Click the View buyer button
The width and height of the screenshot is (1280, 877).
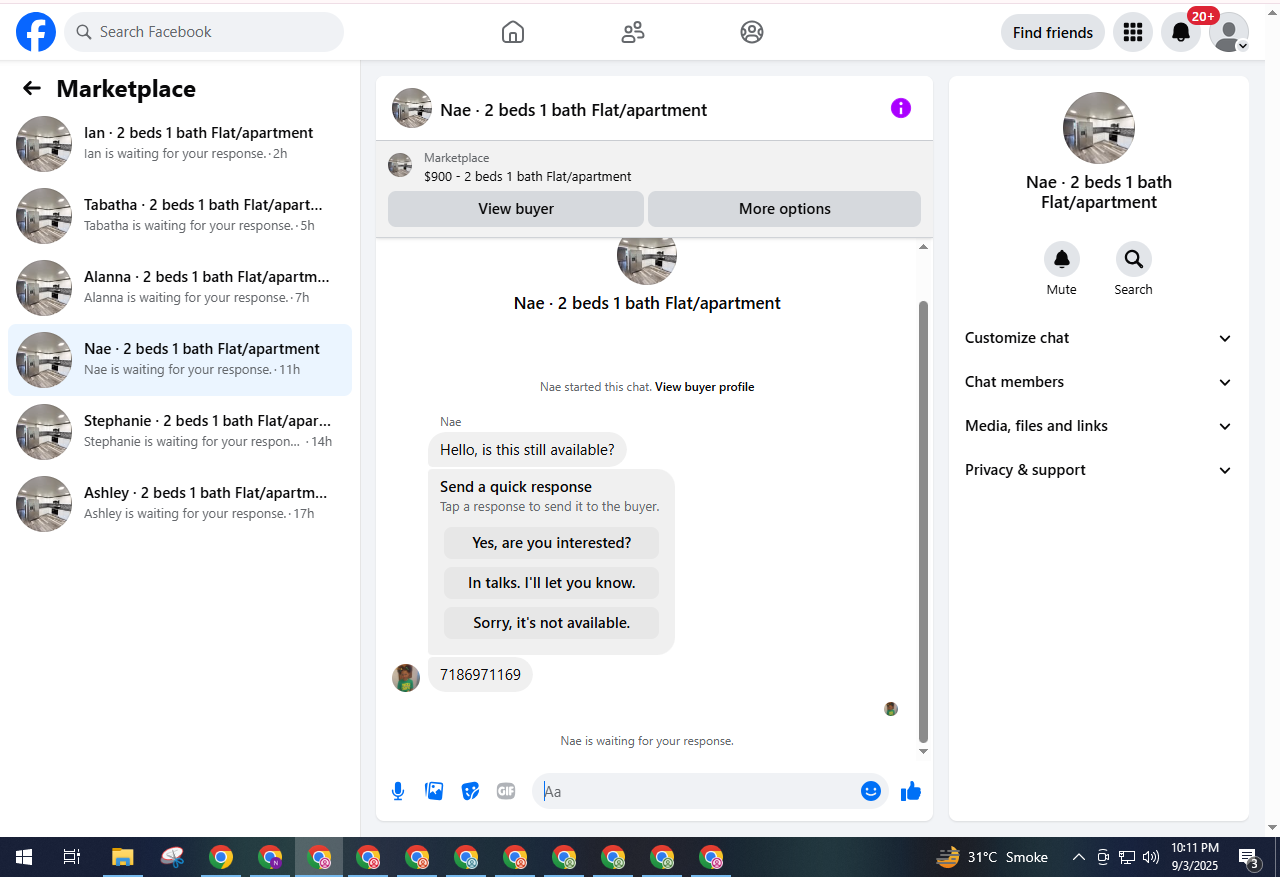coord(516,209)
